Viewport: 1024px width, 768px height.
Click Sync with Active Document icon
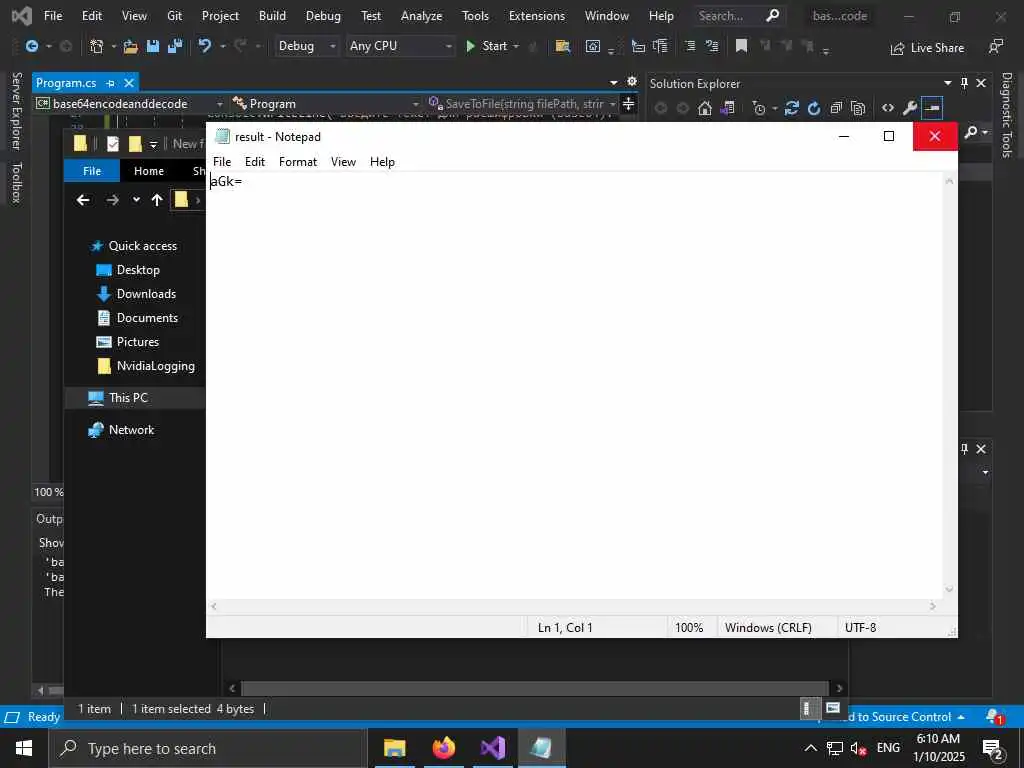click(792, 108)
